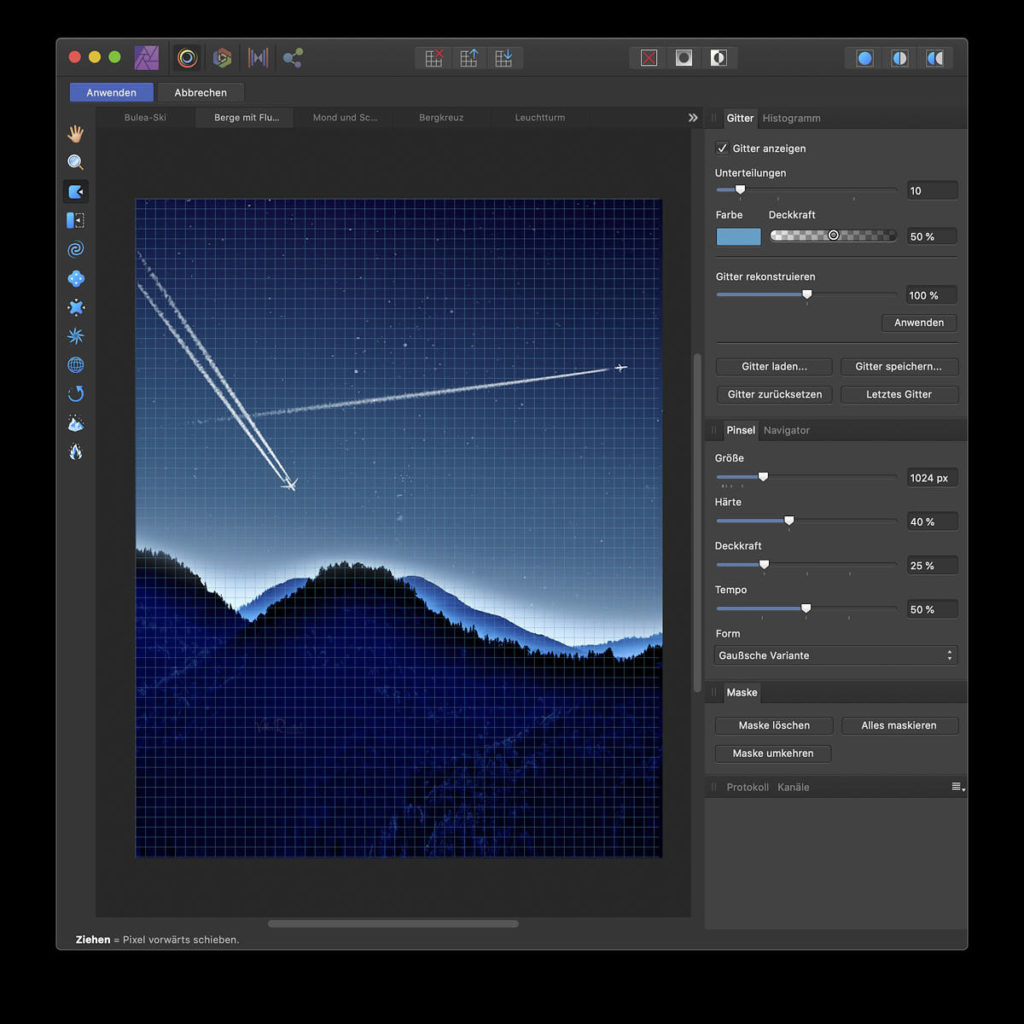Click the Unterteilungen value field showing 10
The width and height of the screenshot is (1024, 1024).
[x=932, y=191]
